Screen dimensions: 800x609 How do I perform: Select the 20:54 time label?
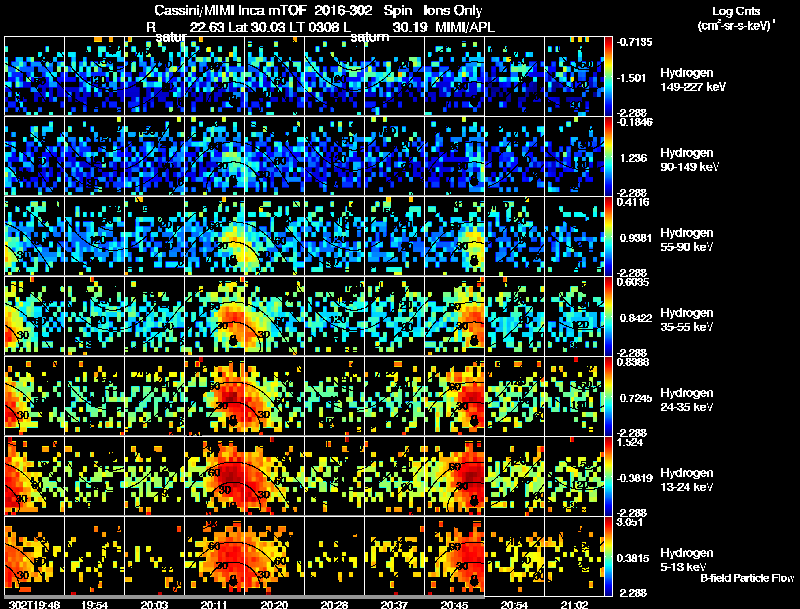point(514,604)
